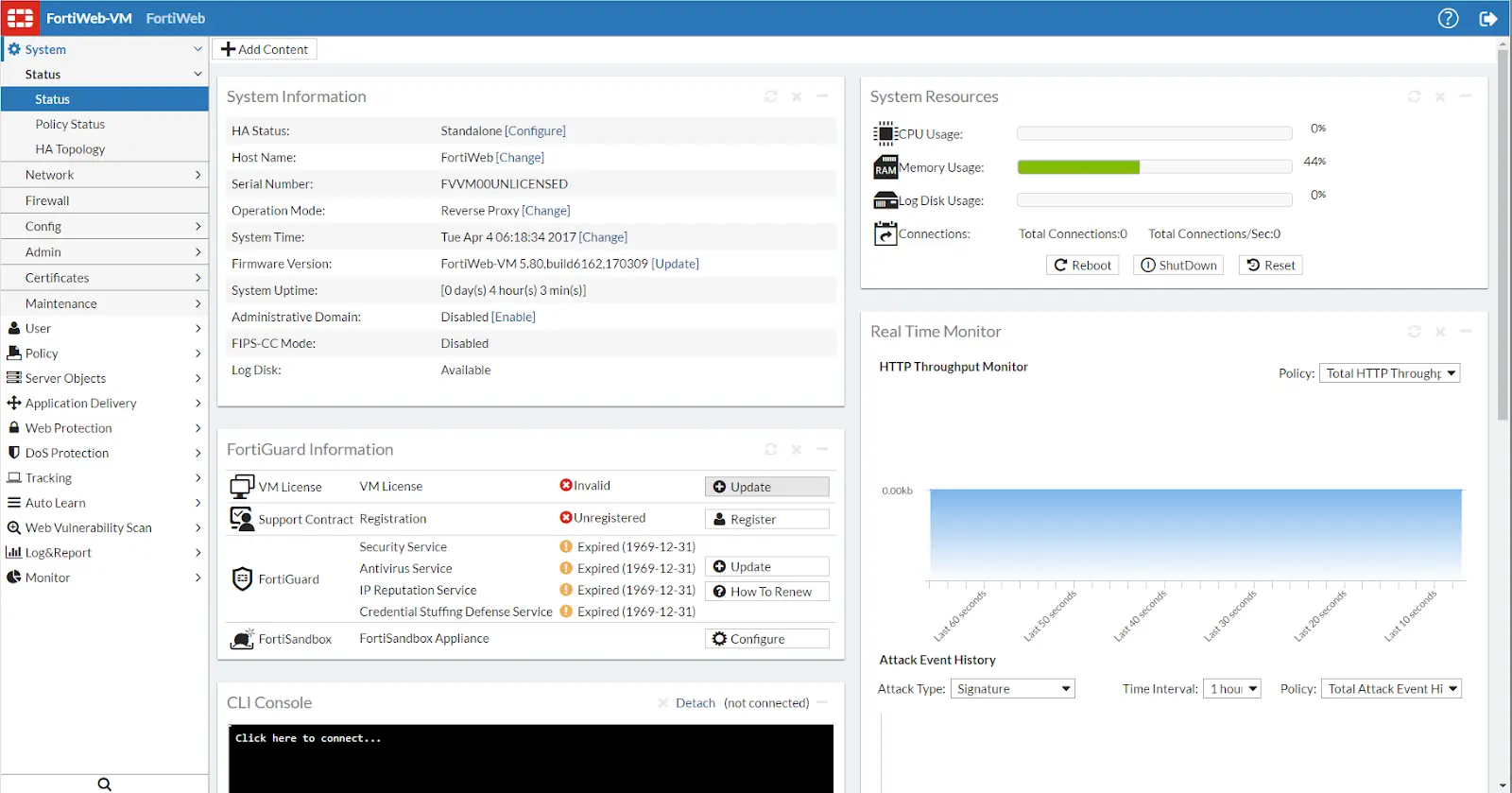Open the Attack Event History Policy dropdown
This screenshot has width=1512, height=793.
pos(1391,689)
